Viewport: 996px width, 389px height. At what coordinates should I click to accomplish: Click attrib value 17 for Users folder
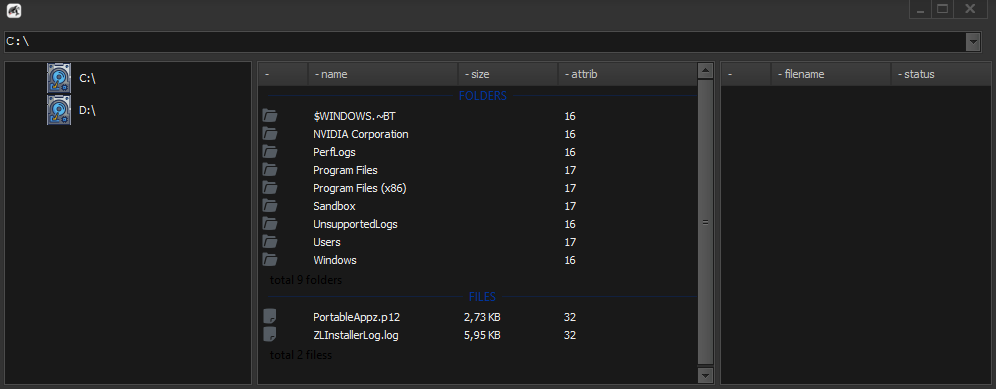tap(570, 242)
